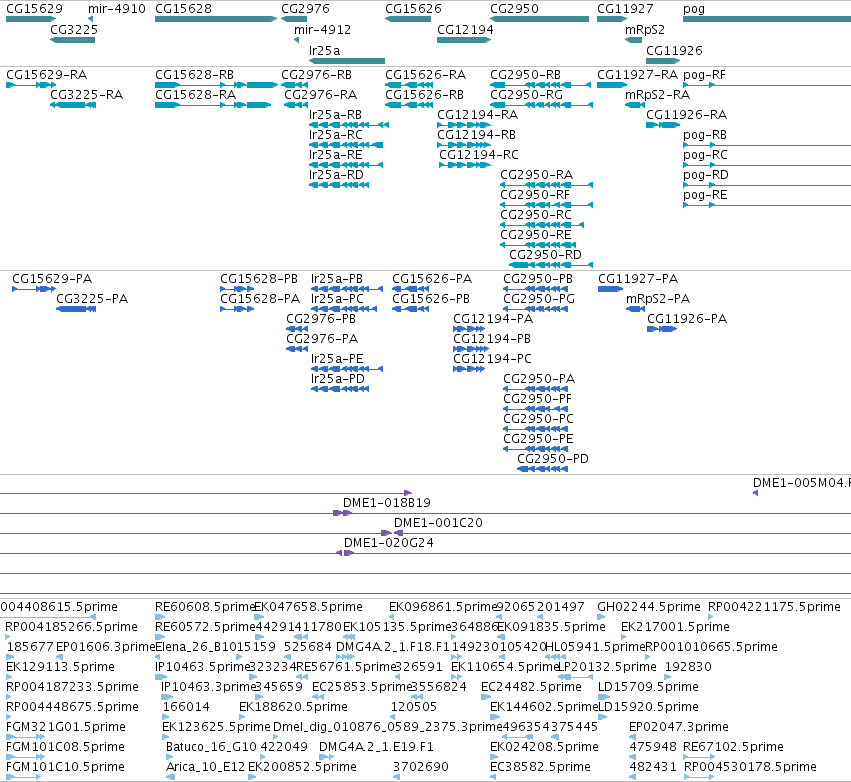Screen dimensions: 851x782
Task: Select protein CG12194-PA
Action: pyautogui.click(x=469, y=329)
